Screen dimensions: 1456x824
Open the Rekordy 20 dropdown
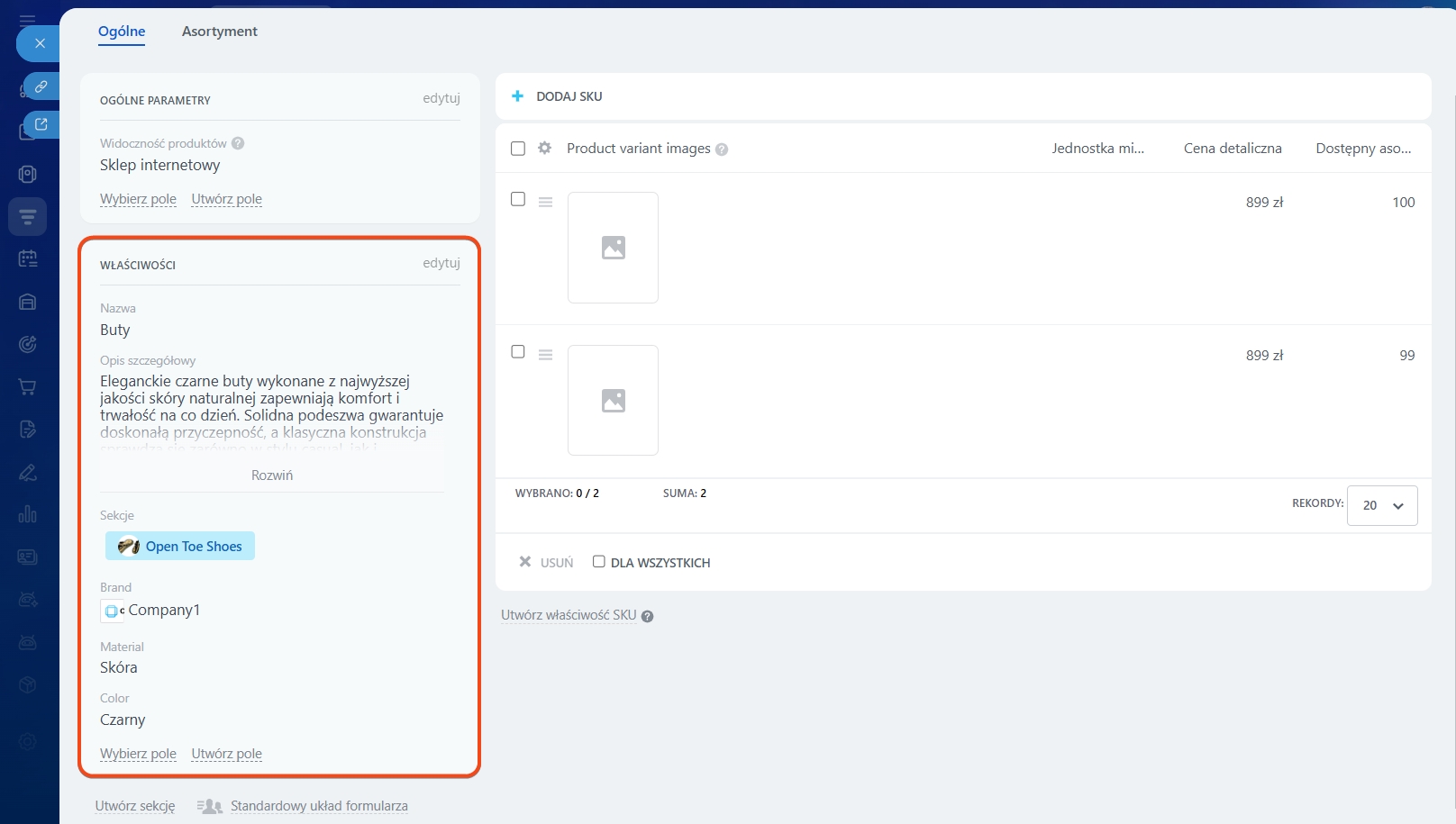tap(1382, 505)
